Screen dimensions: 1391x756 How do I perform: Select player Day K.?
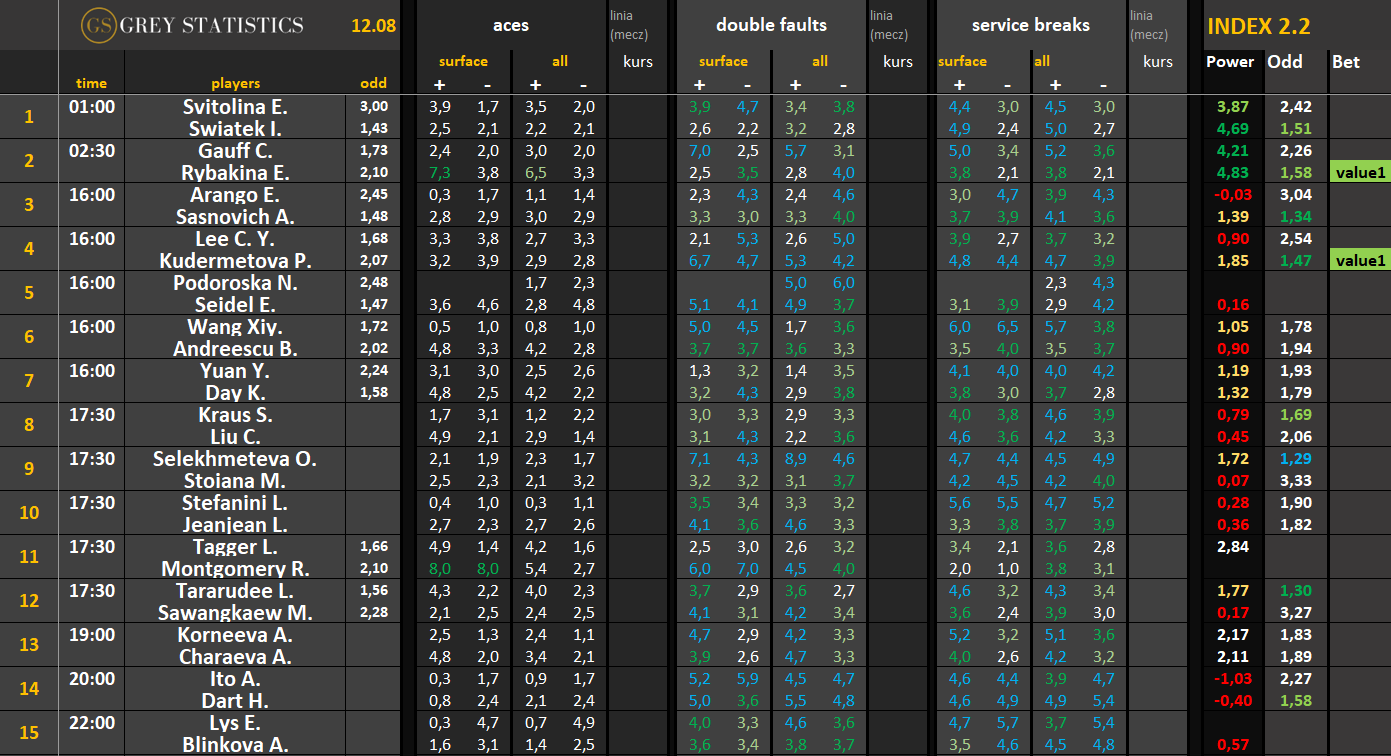236,392
